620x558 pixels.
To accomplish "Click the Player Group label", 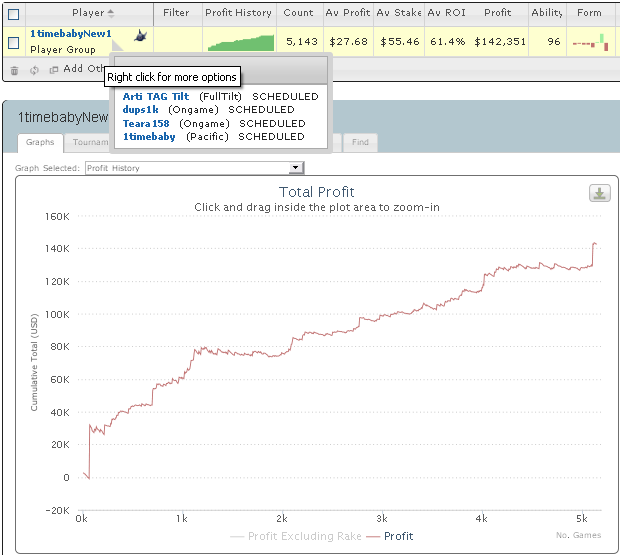I will pos(63,50).
